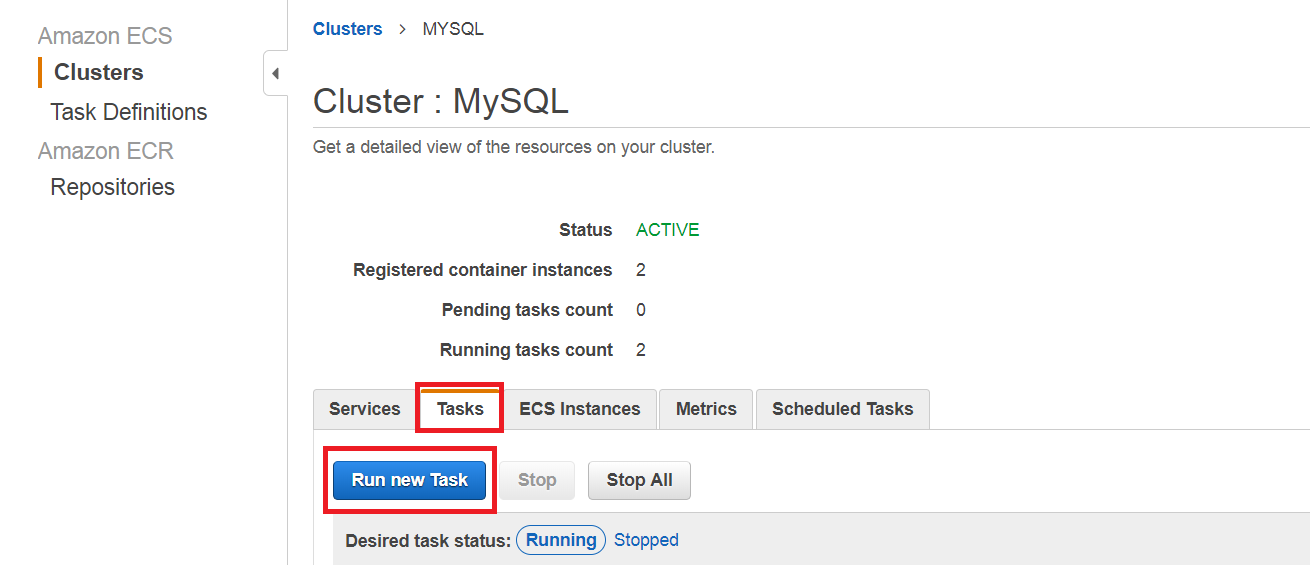Click the Amazon ECR sidebar heading
The height and width of the screenshot is (565, 1310).
tap(105, 151)
